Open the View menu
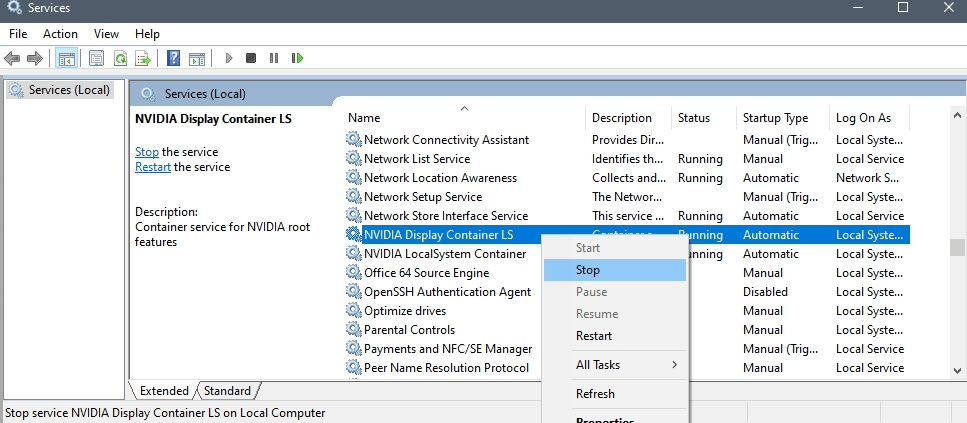The width and height of the screenshot is (967, 423). tap(106, 34)
